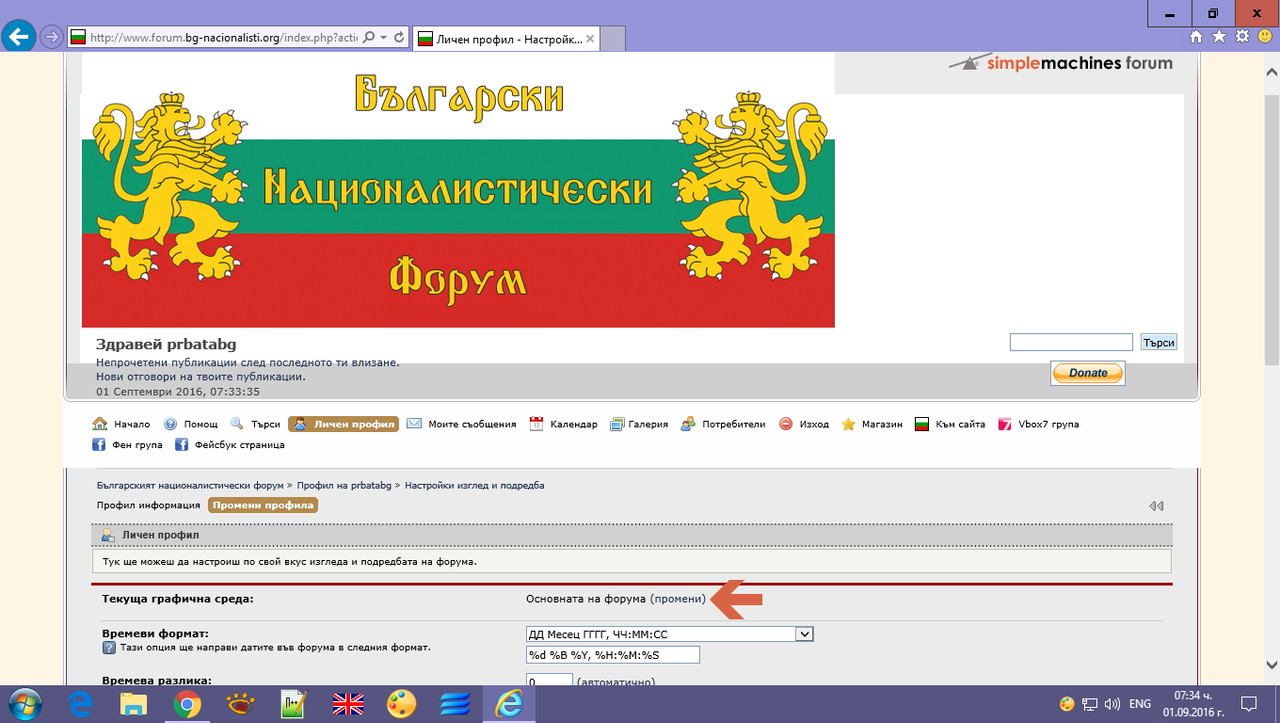Open Моите съобщения messages
The width and height of the screenshot is (1280, 723).
(x=461, y=424)
